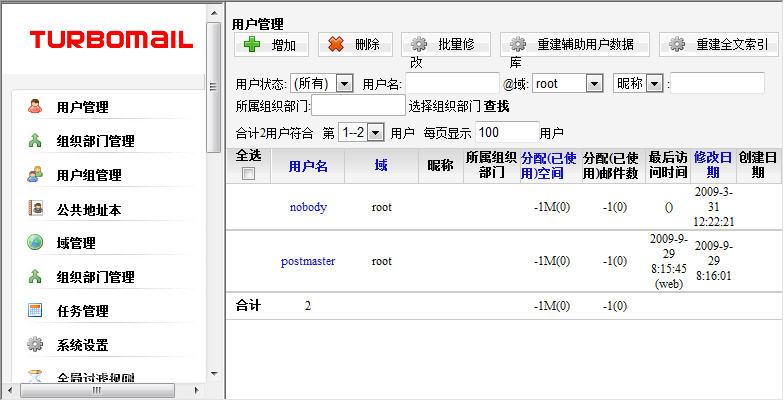784x401 pixels.
Task: Sort by the 用户名 column header
Action: tap(308, 166)
